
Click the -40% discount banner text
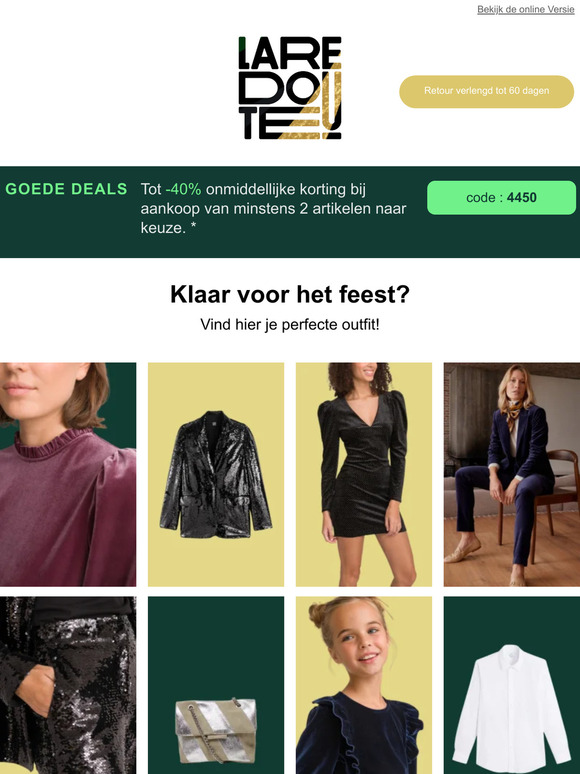pos(273,208)
